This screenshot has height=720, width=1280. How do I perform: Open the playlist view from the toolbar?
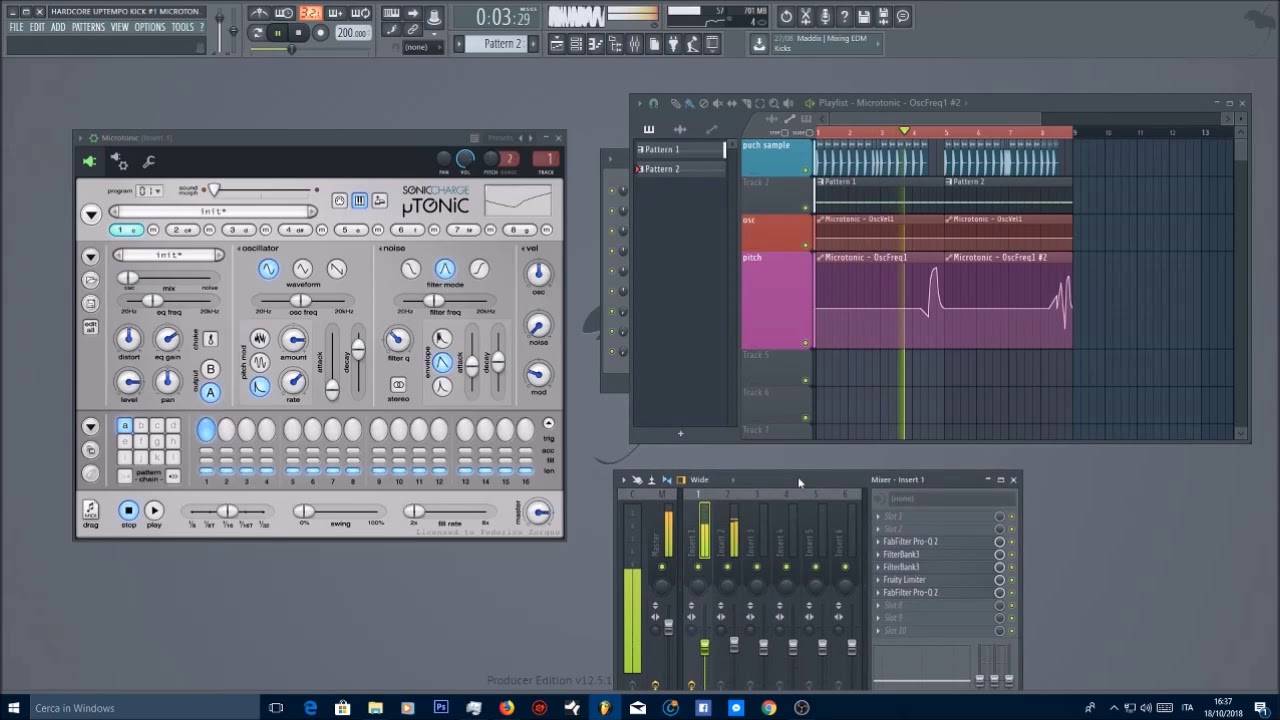[557, 44]
